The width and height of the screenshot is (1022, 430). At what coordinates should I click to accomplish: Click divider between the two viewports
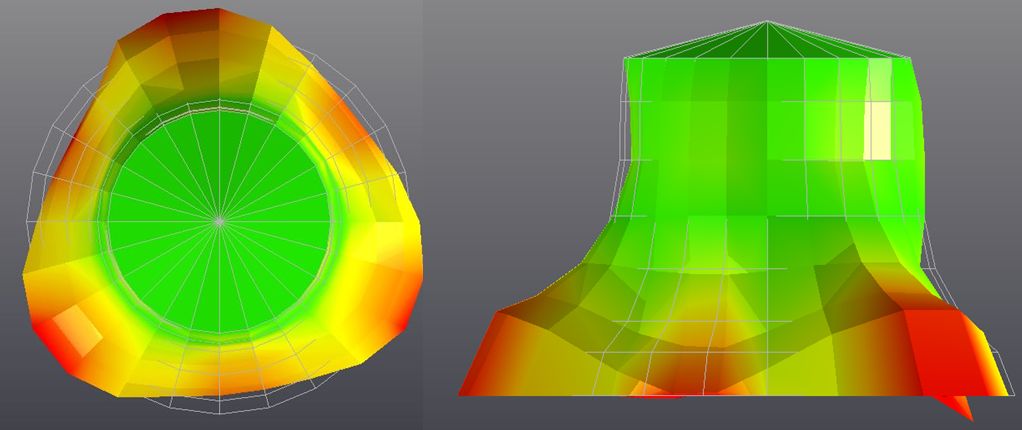click(x=423, y=215)
